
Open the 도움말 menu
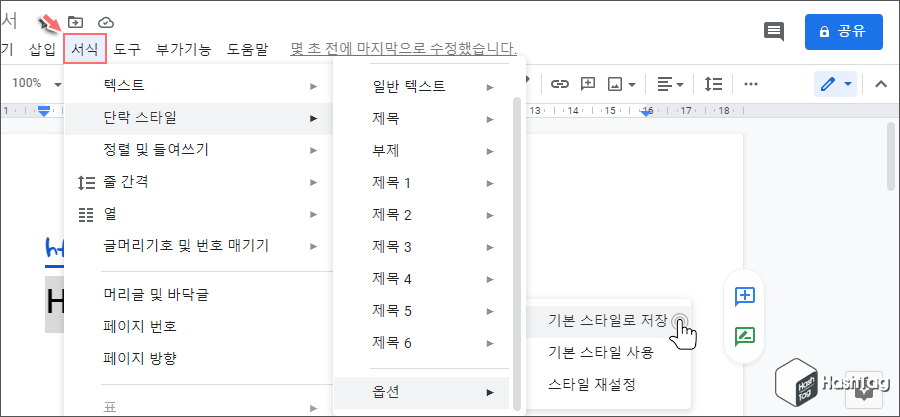pos(247,49)
